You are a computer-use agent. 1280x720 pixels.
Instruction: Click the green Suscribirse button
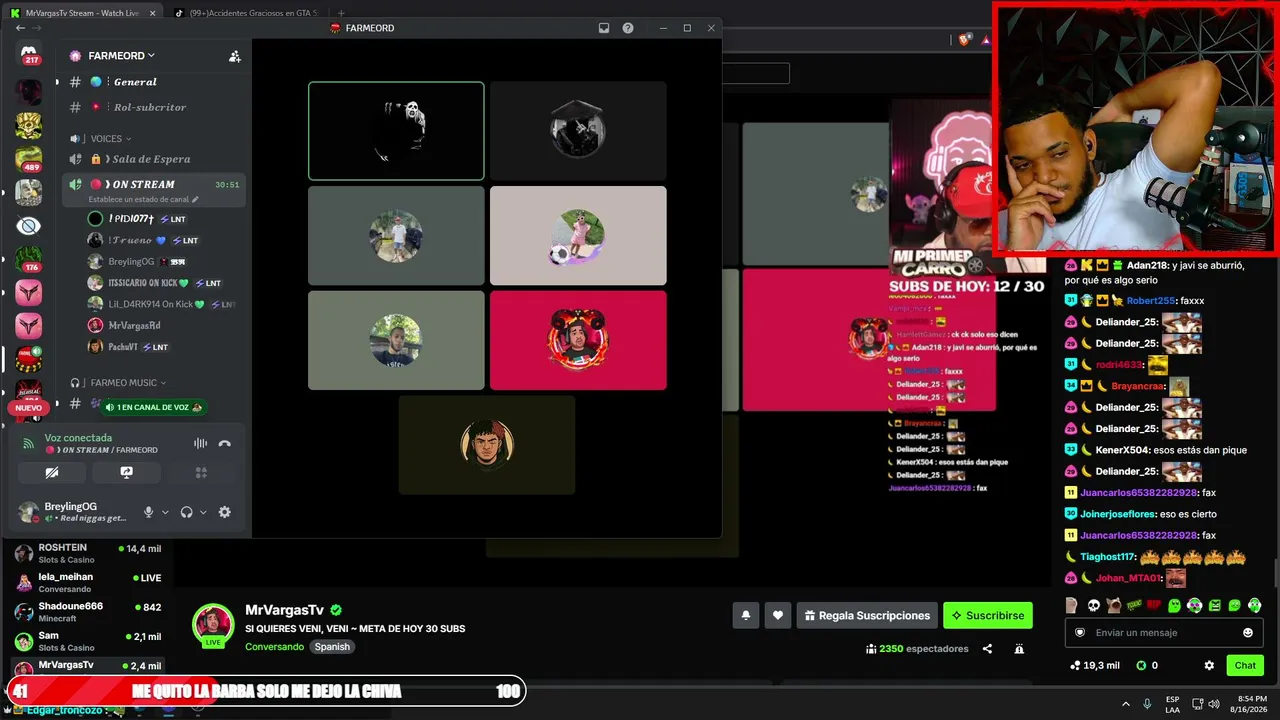pos(988,616)
